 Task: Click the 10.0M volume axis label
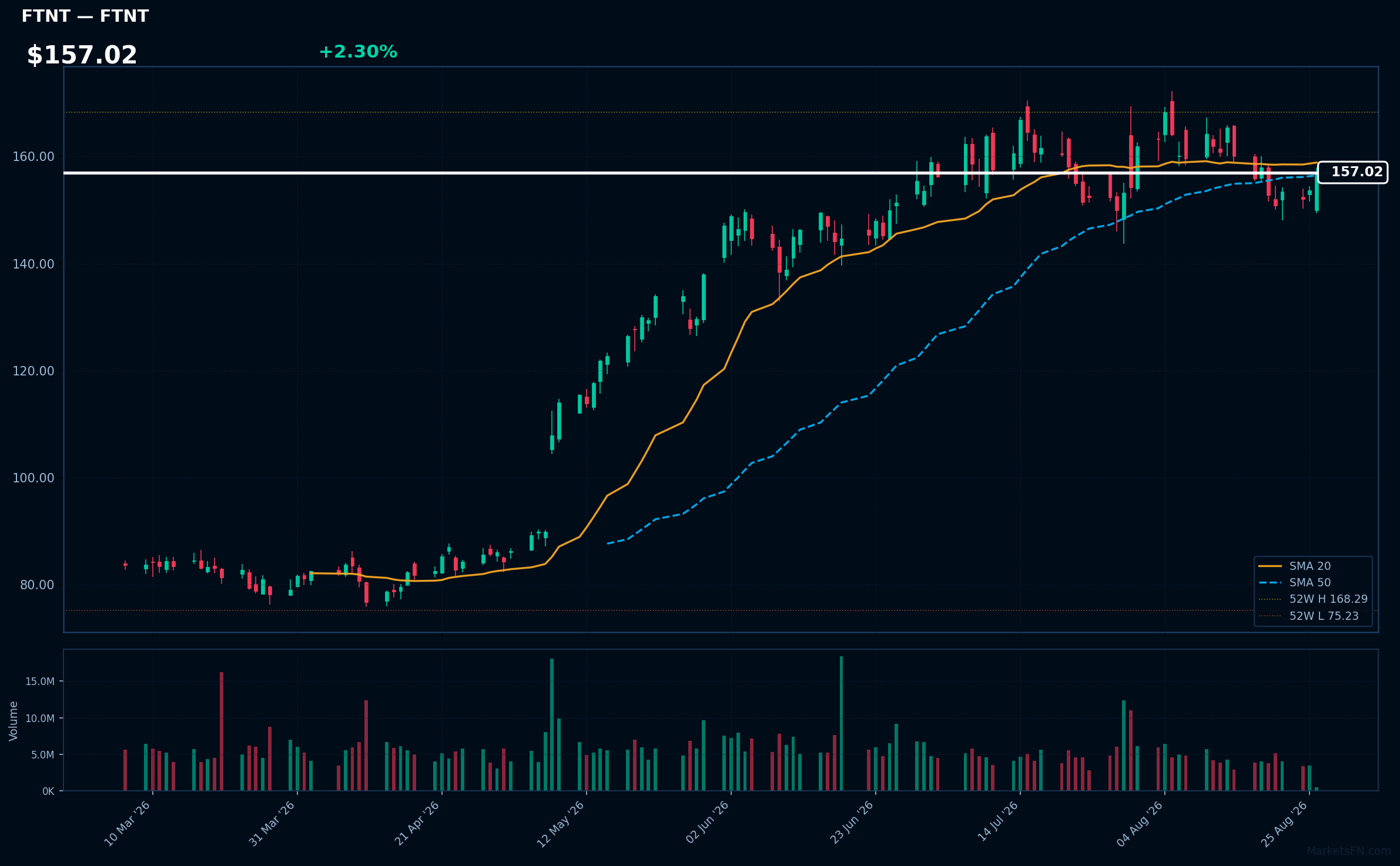(x=40, y=719)
